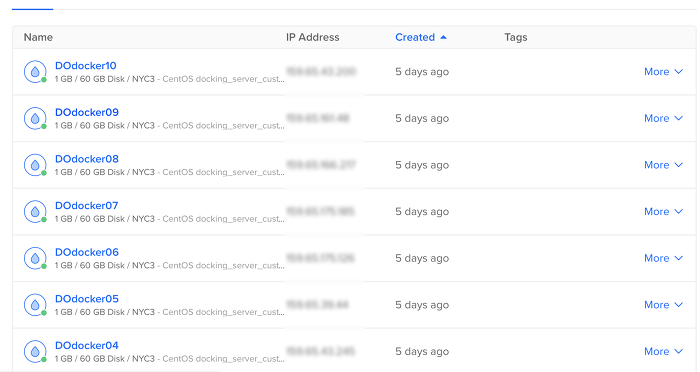Click the specs line under DOdocker08
Viewport: 700px width, 372px height.
(170, 172)
